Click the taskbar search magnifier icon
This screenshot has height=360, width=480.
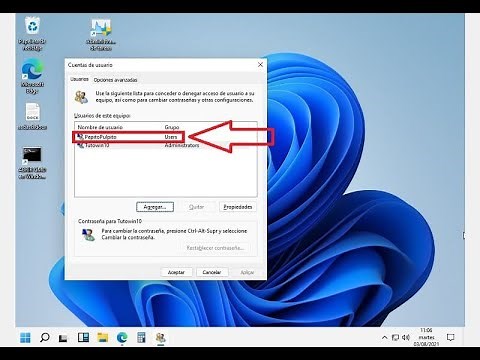click(45, 338)
